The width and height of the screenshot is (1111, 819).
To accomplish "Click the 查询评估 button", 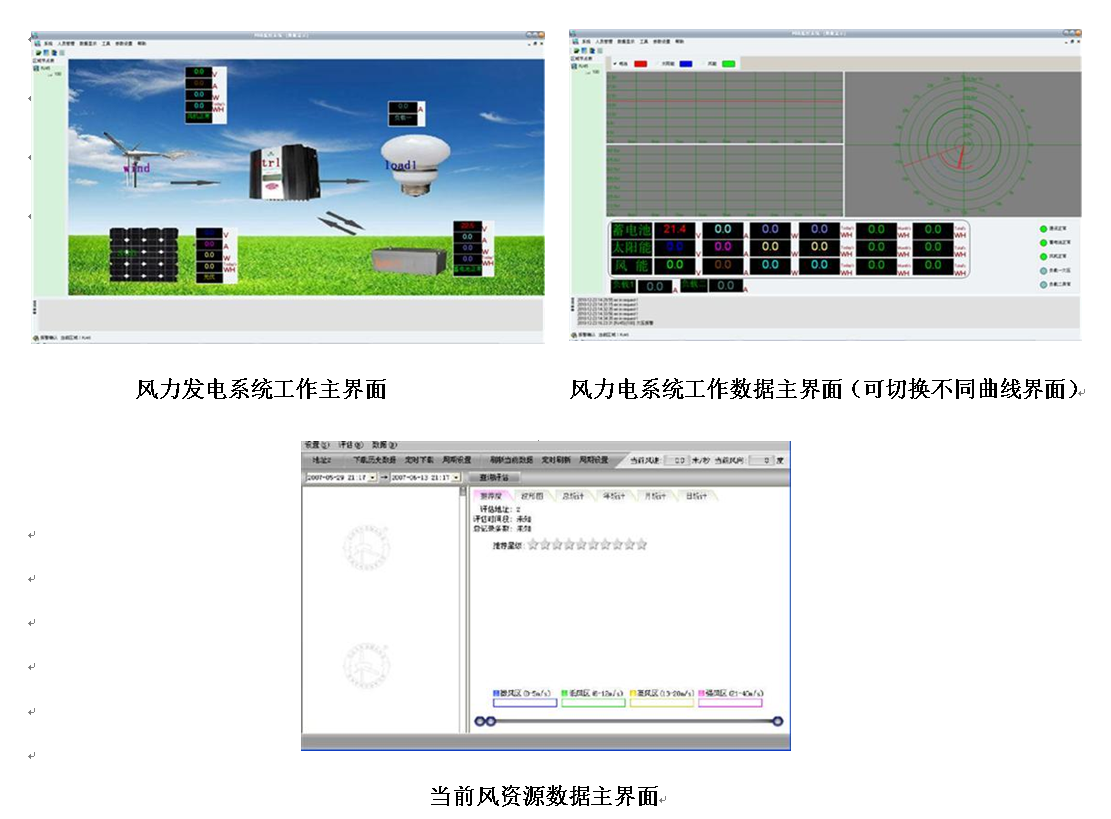I will pos(494,478).
